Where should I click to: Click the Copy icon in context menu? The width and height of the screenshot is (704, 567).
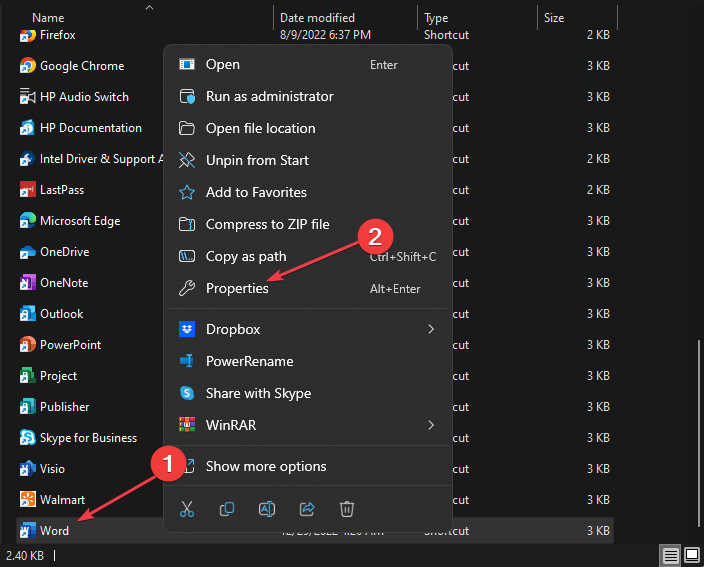click(227, 509)
